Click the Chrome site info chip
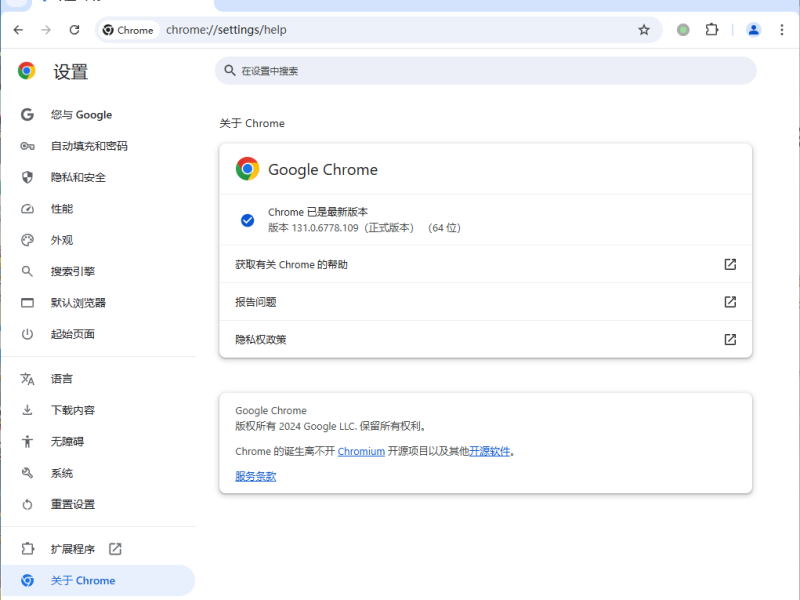The height and width of the screenshot is (600, 800). coord(128,30)
